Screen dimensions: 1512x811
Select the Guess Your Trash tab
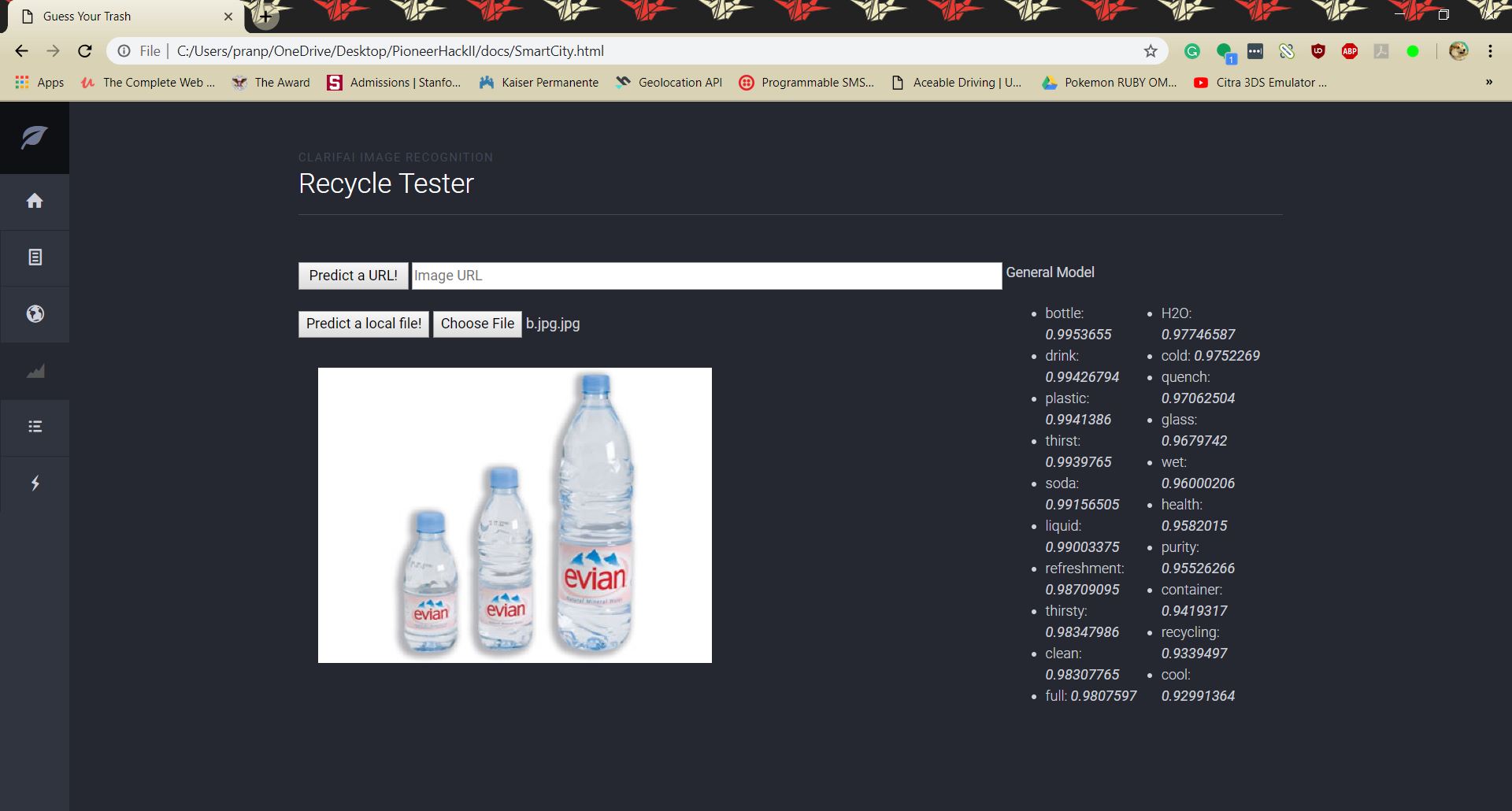coord(126,17)
